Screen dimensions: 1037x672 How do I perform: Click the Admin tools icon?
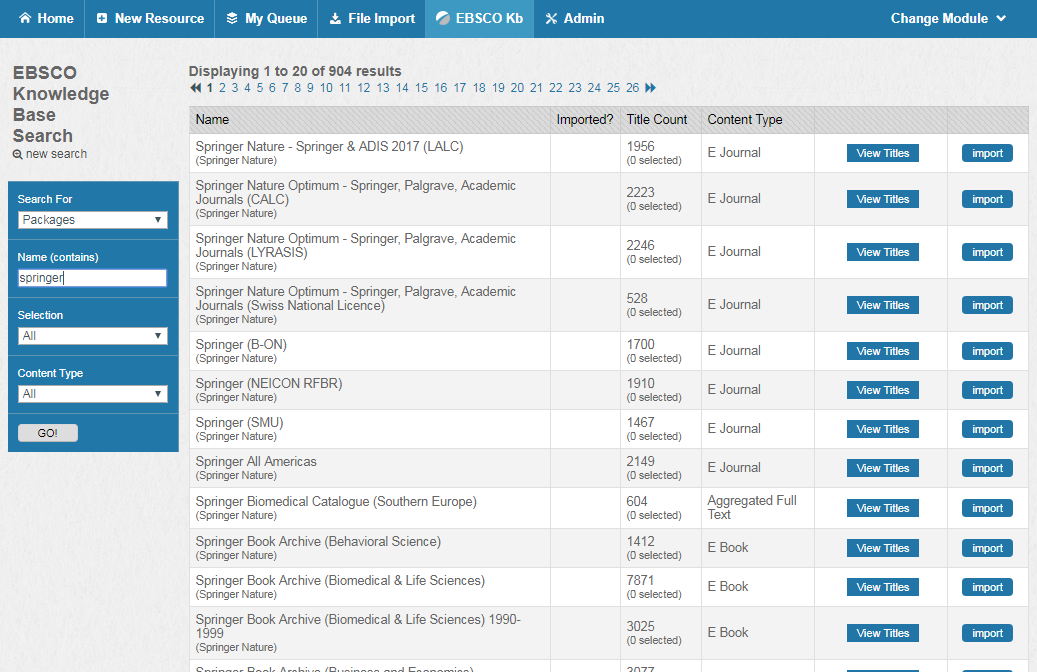click(551, 18)
